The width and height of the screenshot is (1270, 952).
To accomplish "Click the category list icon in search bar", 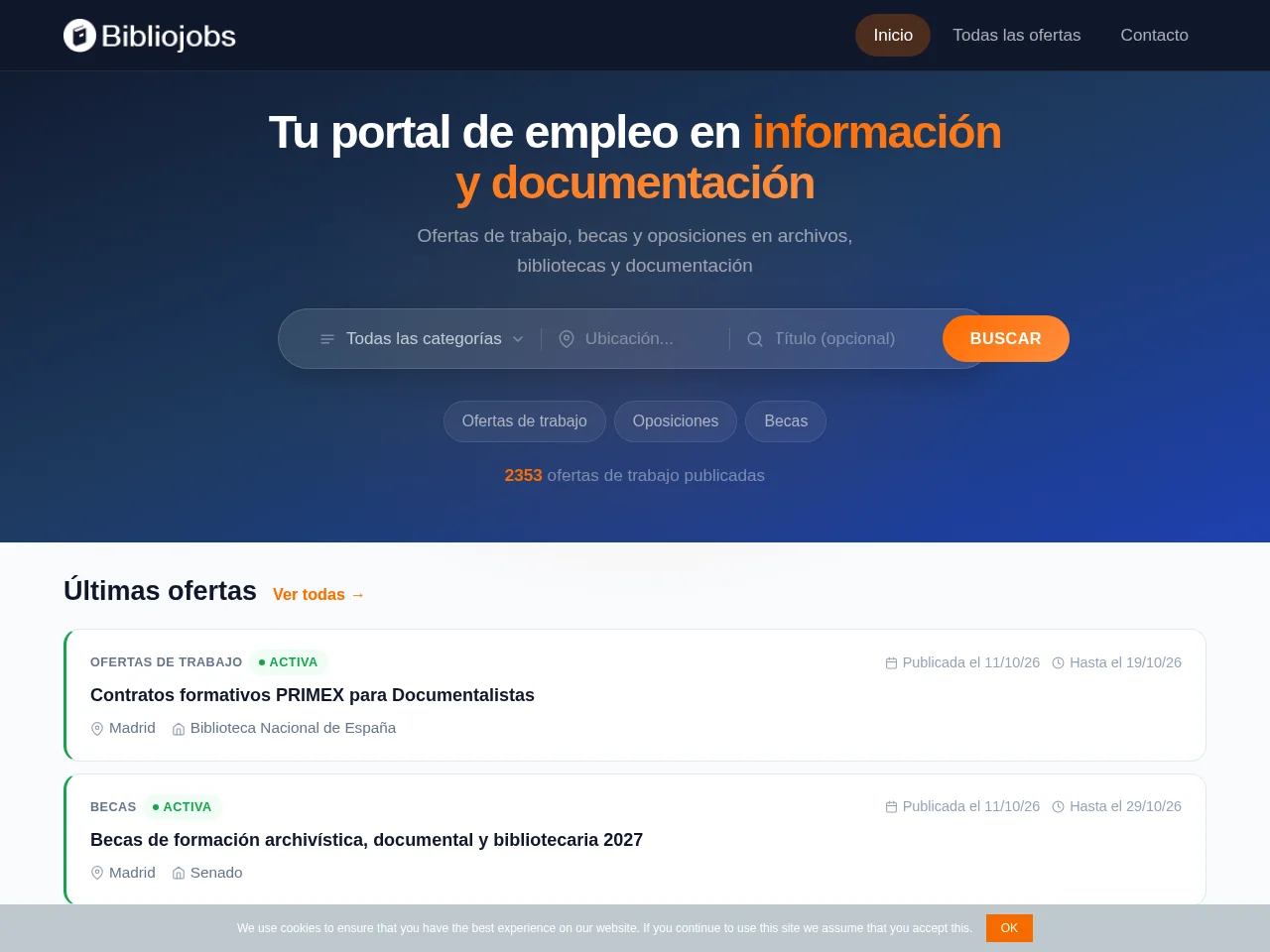I will [327, 339].
